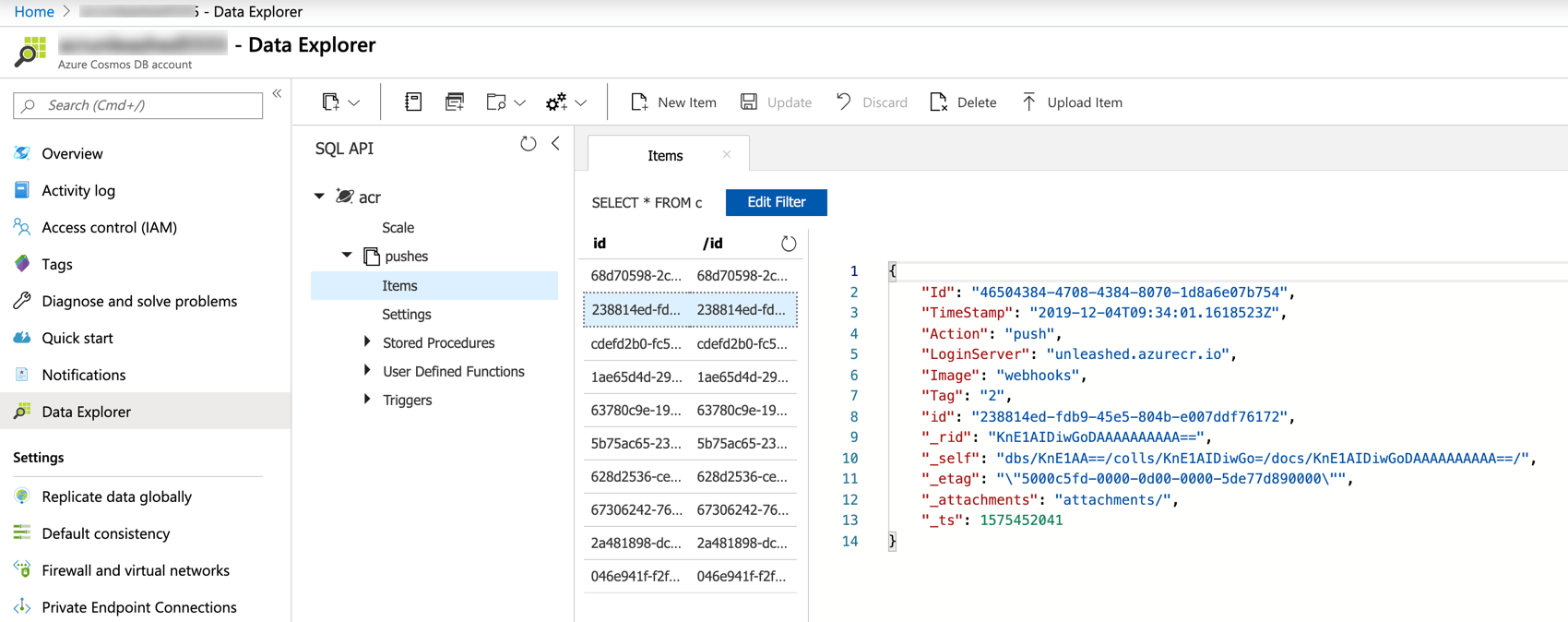Select item row cdefd2b0-fc5...
This screenshot has height=622, width=1568.
pyautogui.click(x=690, y=343)
